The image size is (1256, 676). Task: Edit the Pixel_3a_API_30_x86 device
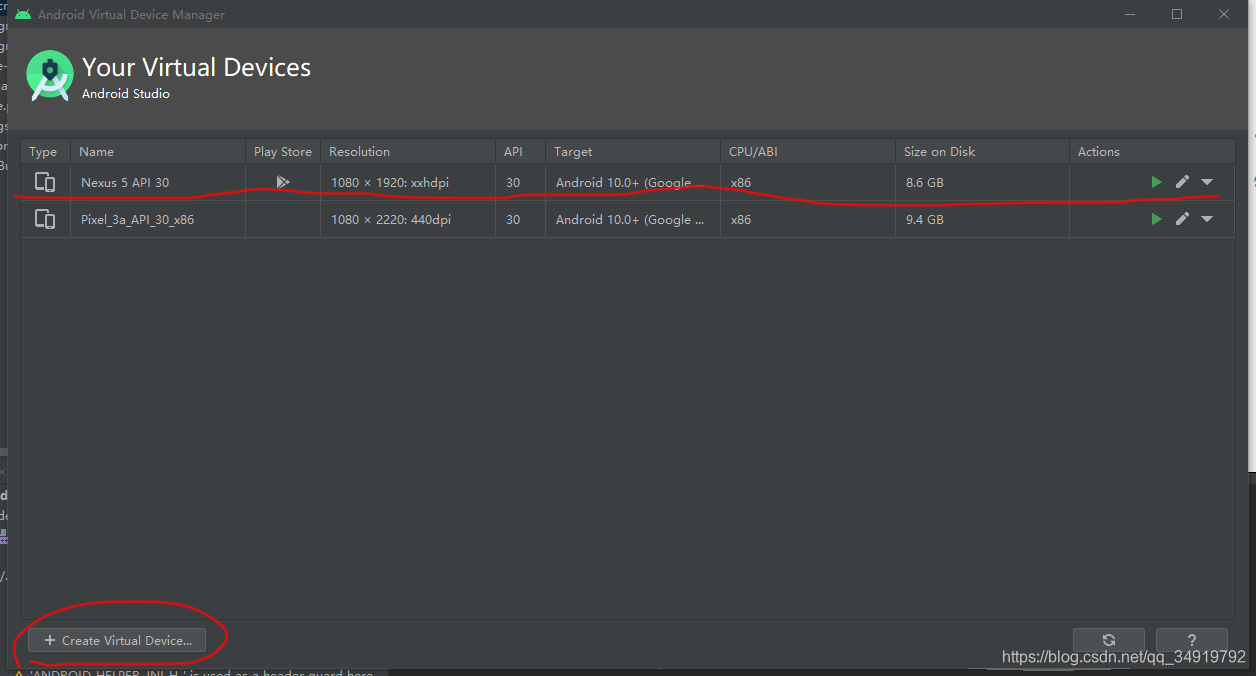coord(1182,219)
